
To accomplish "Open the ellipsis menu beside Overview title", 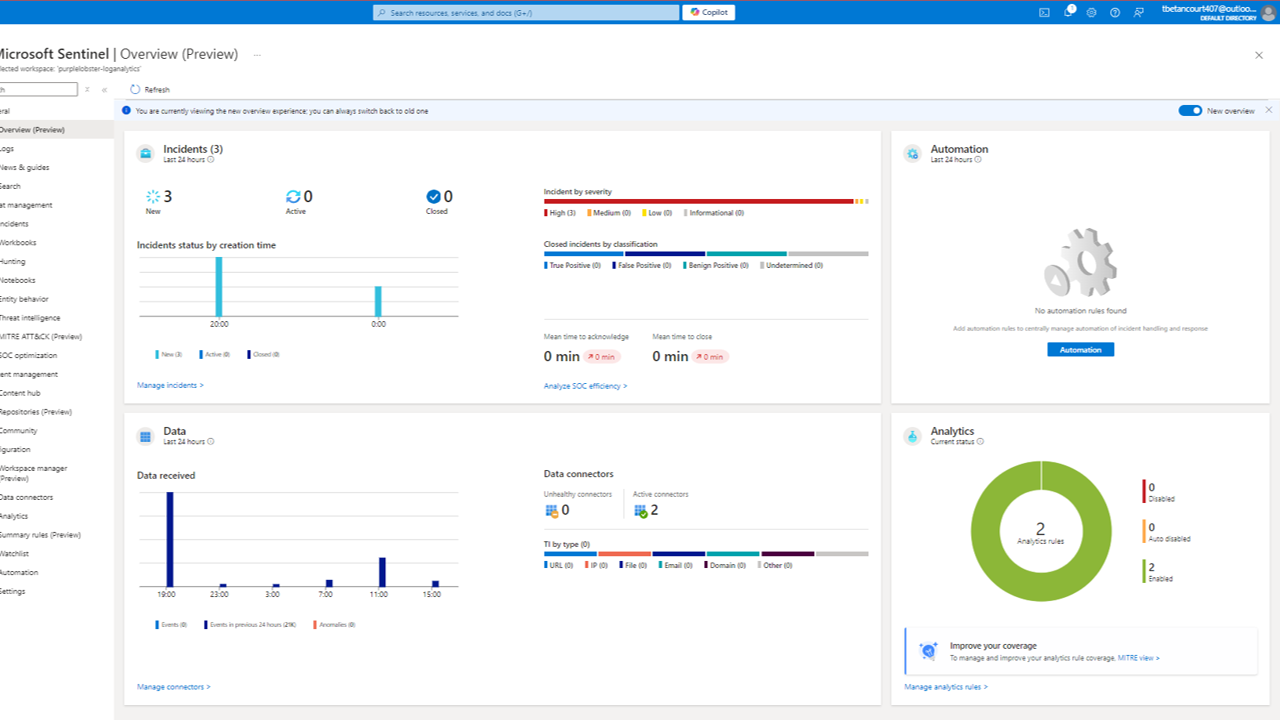I will point(257,54).
